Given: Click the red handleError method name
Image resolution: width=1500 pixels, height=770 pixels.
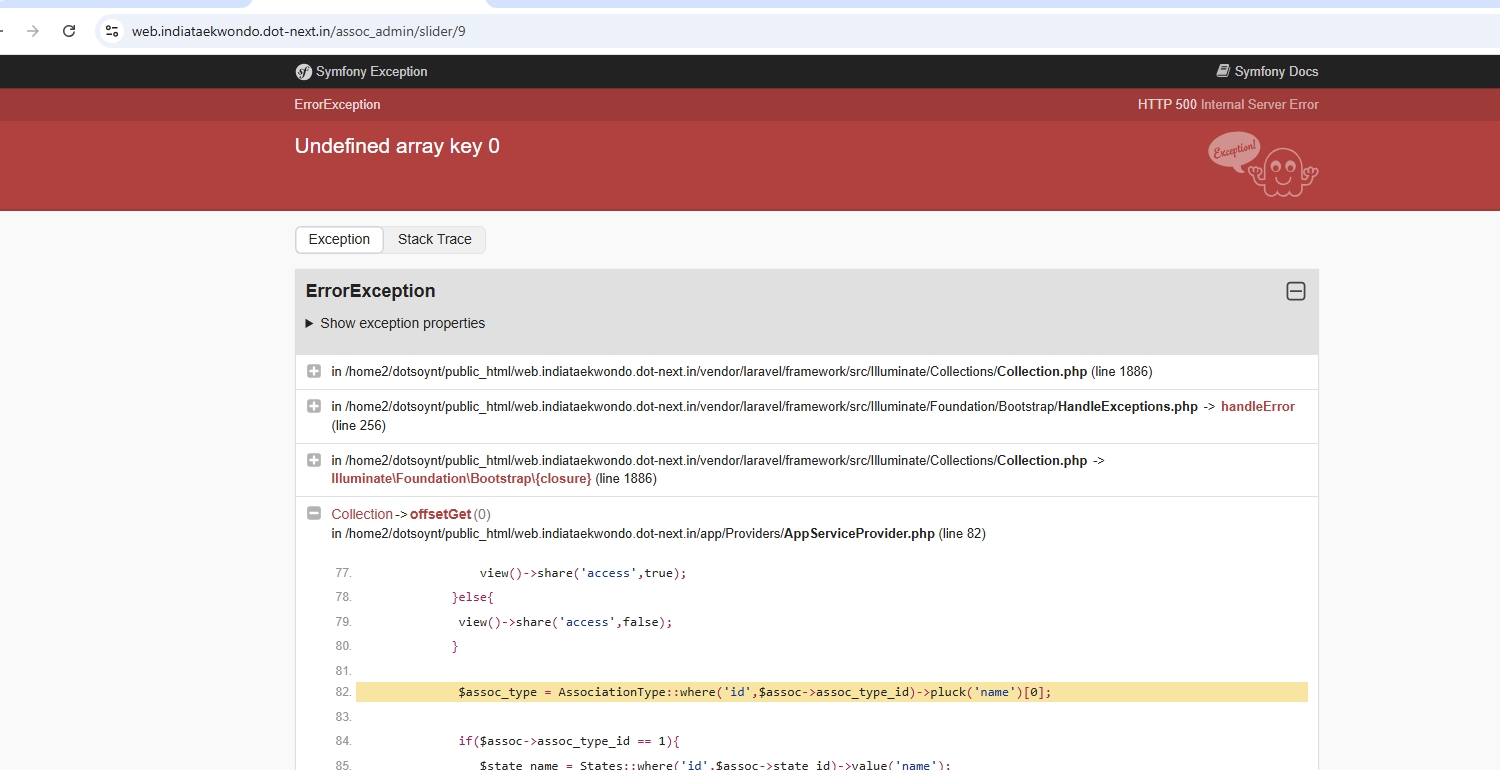Looking at the screenshot, I should (x=1257, y=407).
